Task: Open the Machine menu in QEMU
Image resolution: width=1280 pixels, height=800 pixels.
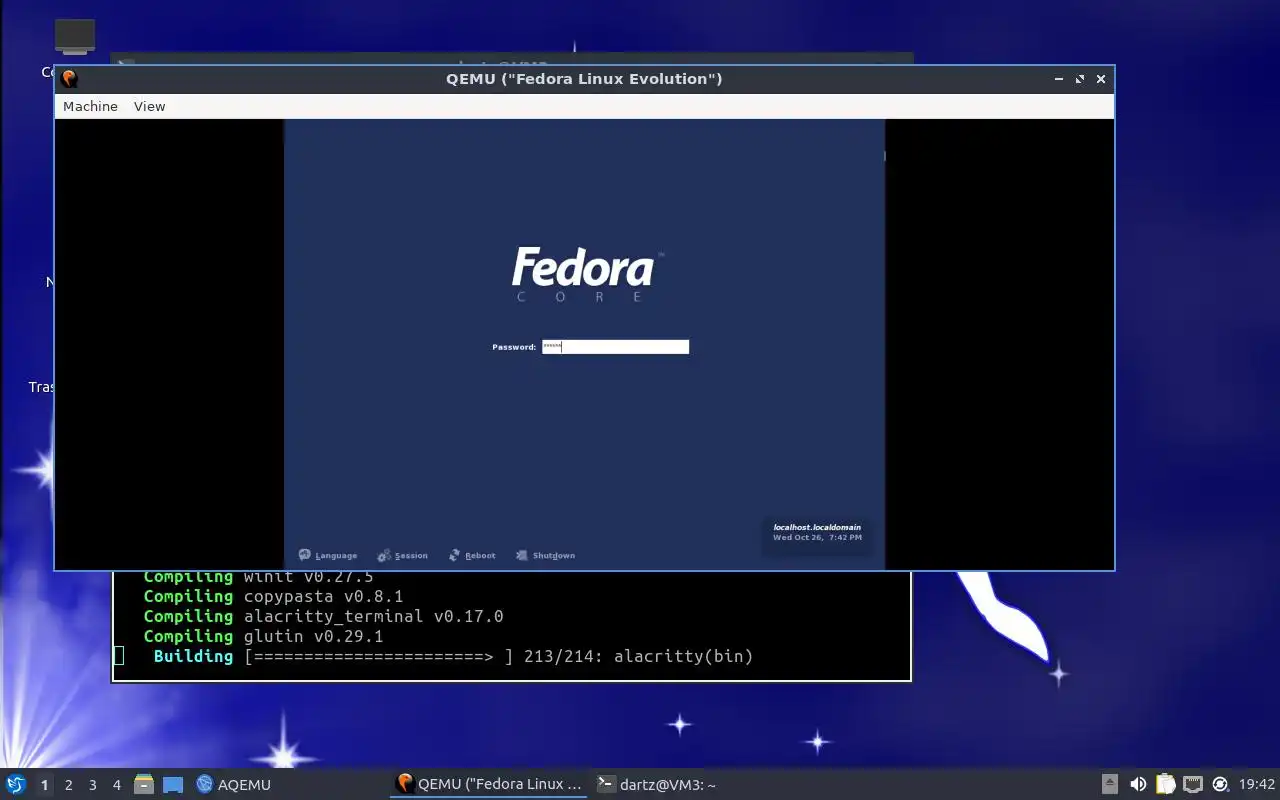Action: [90, 106]
